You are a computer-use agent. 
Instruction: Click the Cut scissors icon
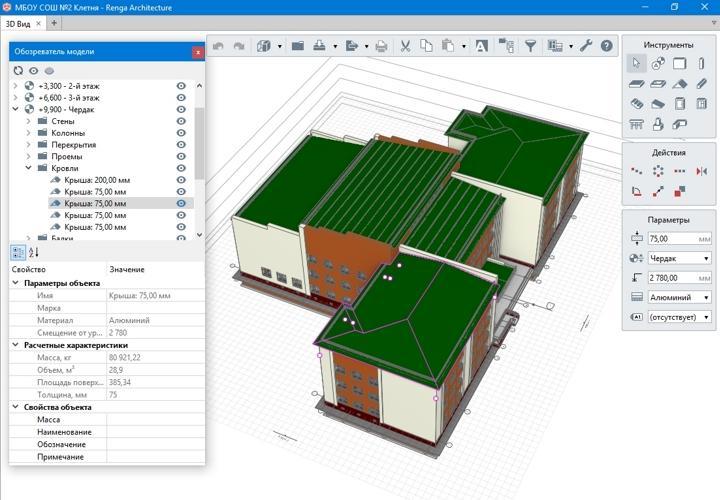pos(405,46)
